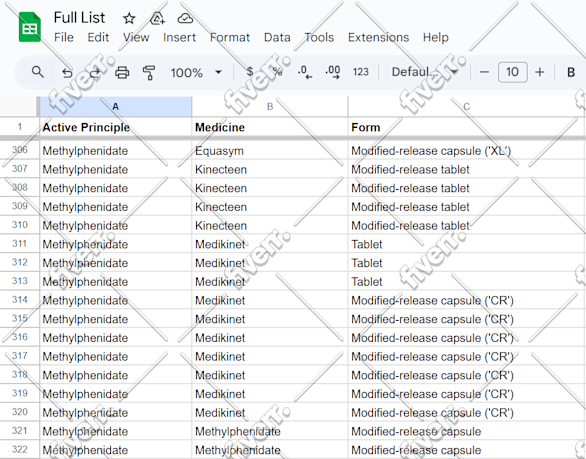Open the Default font dropdown
Screen dimensions: 586x459
[x=425, y=71]
